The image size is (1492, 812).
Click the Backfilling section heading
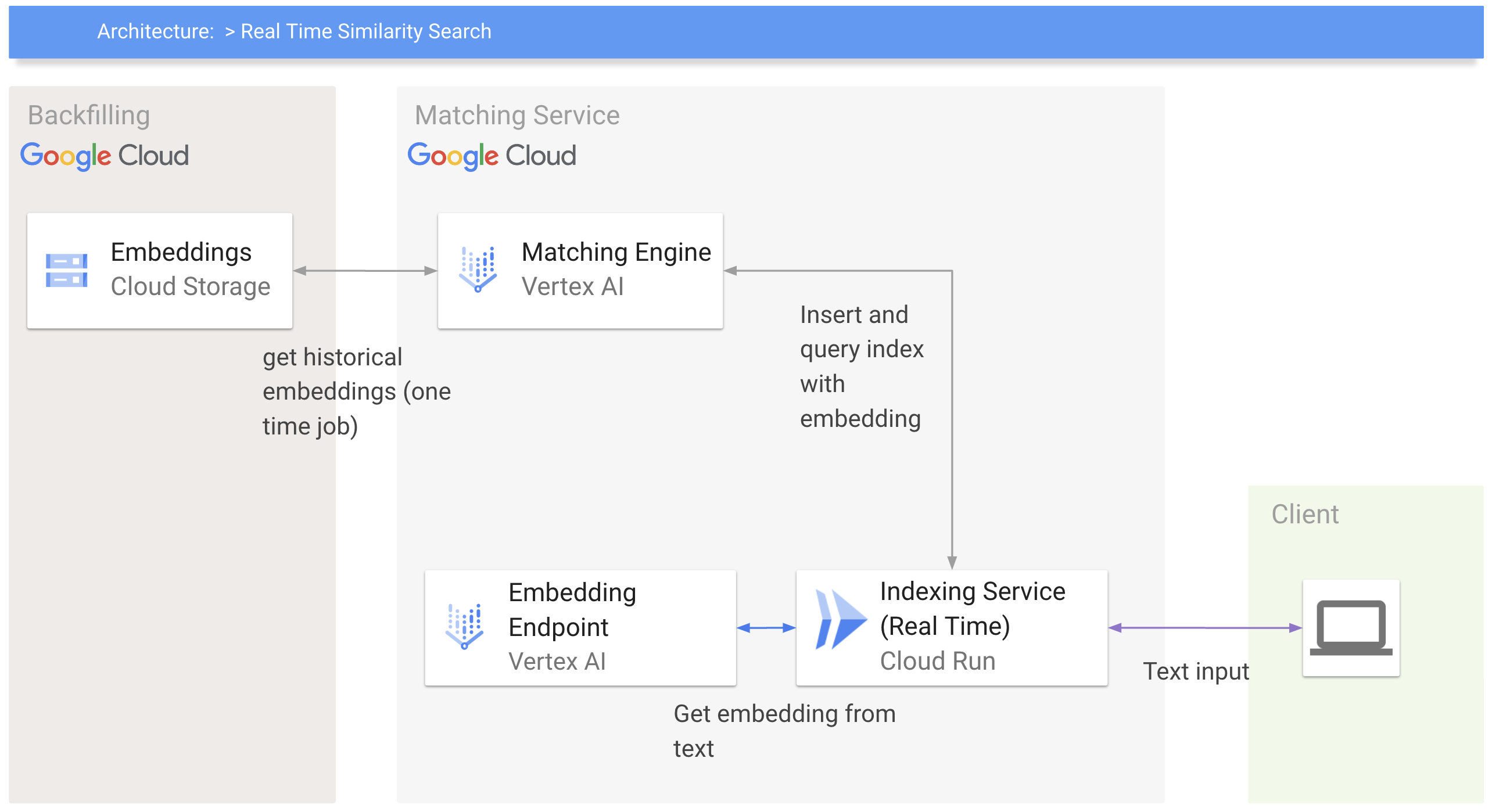click(x=89, y=115)
